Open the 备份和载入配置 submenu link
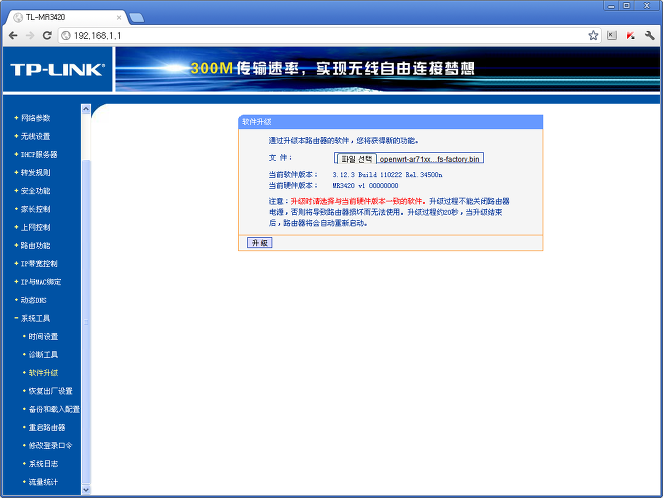663x498 pixels. click(54, 409)
